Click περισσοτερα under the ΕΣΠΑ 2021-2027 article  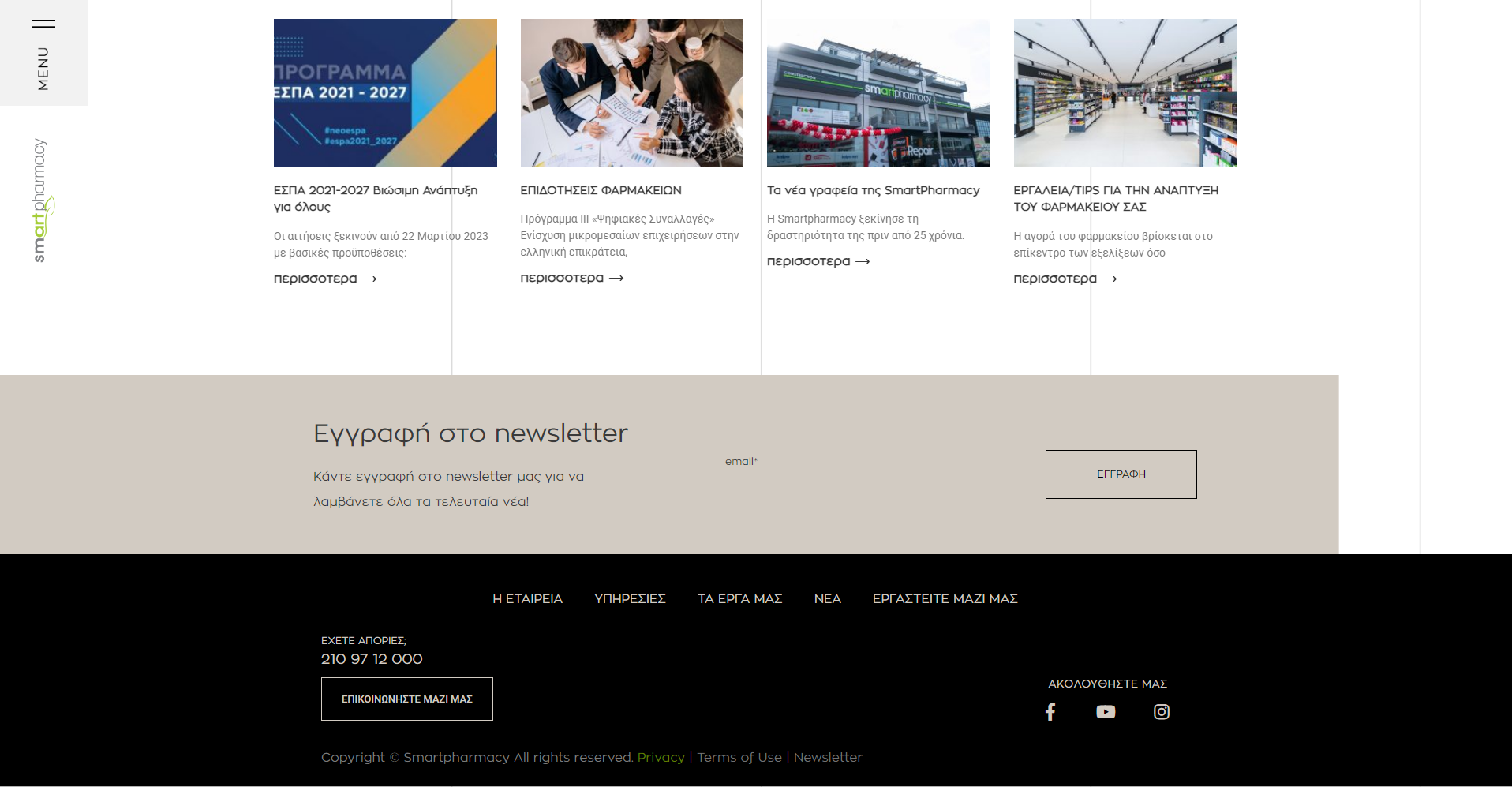click(x=325, y=279)
